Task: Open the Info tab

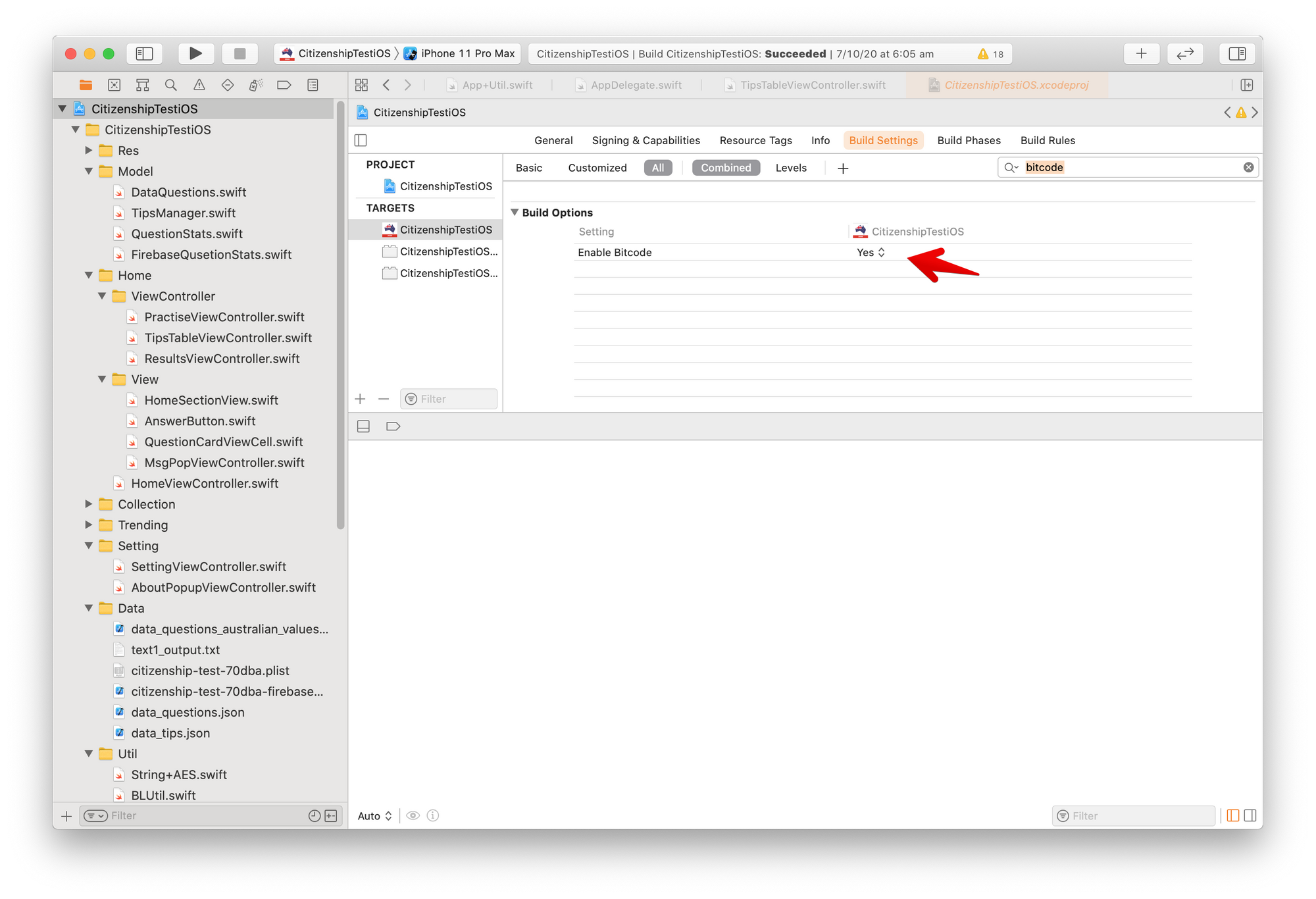Action: (x=820, y=140)
